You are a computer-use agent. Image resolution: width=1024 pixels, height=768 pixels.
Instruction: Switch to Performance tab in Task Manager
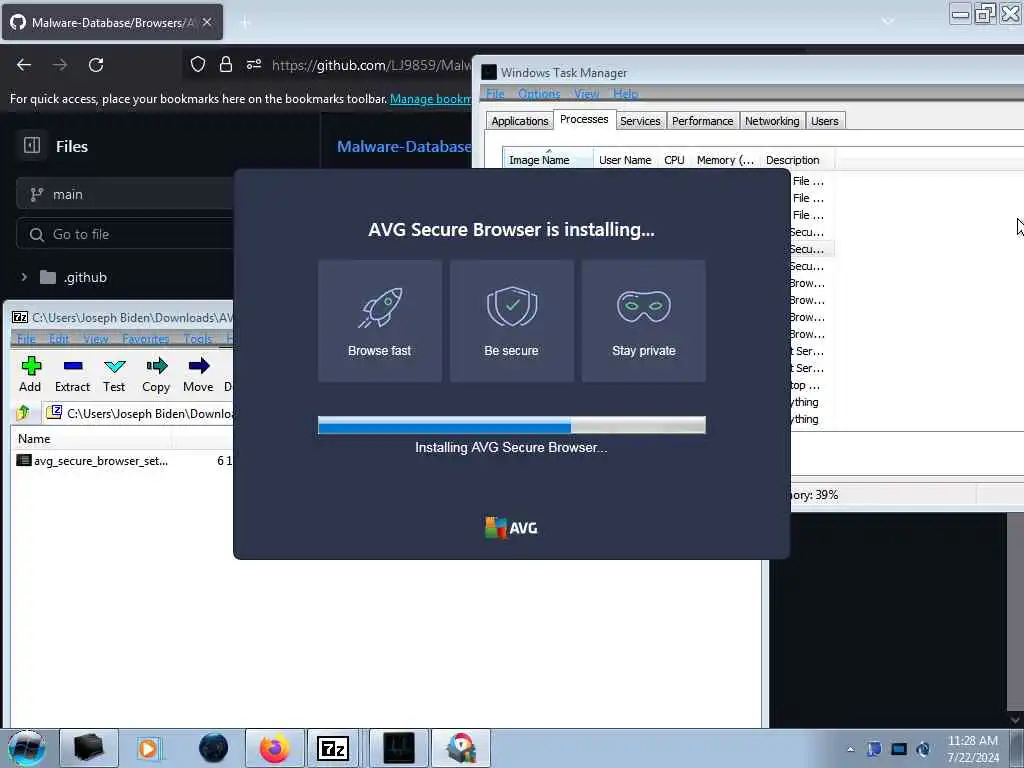click(702, 121)
